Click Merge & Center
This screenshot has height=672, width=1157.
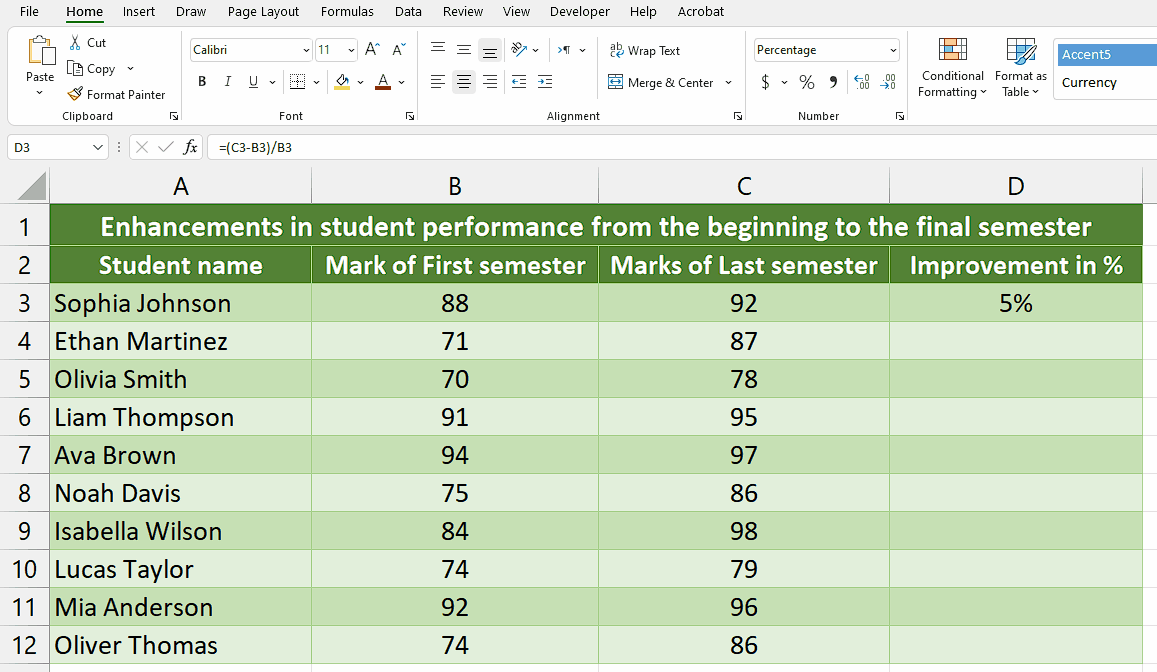coord(660,83)
